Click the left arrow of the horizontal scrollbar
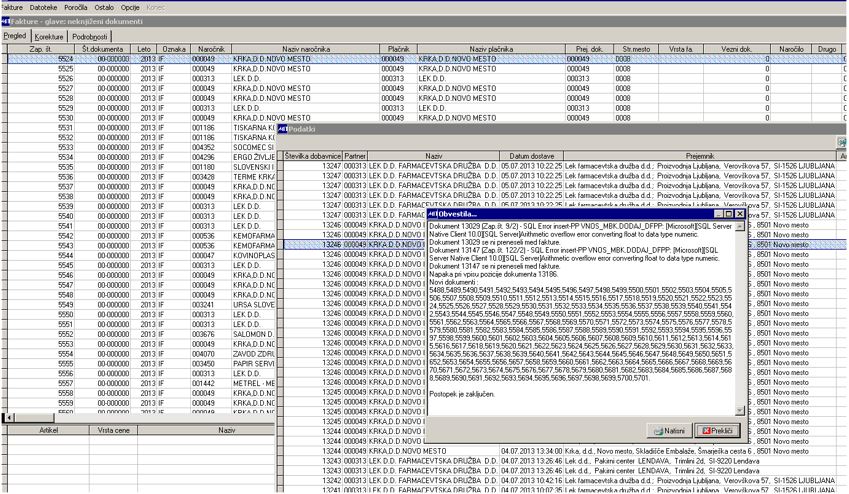849x494 pixels. point(9,418)
